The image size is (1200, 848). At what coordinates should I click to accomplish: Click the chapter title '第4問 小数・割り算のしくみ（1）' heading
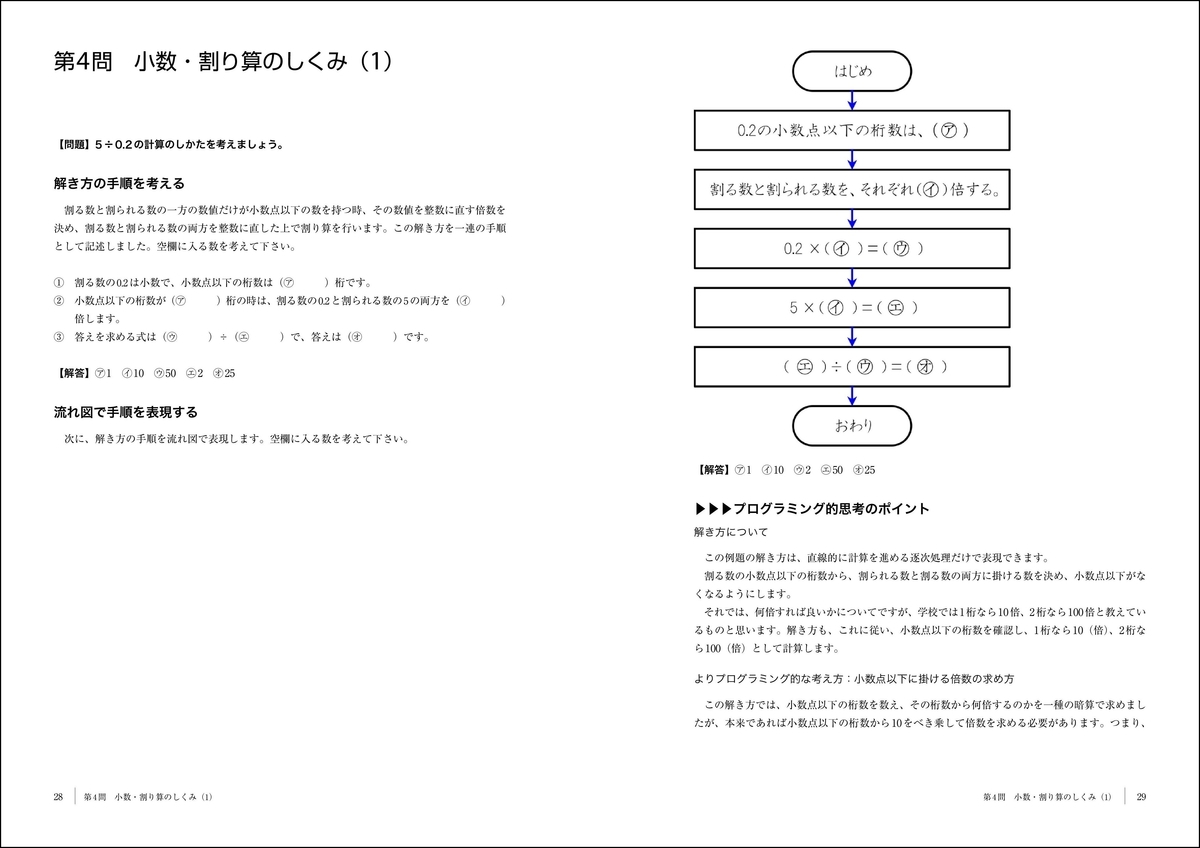[222, 61]
